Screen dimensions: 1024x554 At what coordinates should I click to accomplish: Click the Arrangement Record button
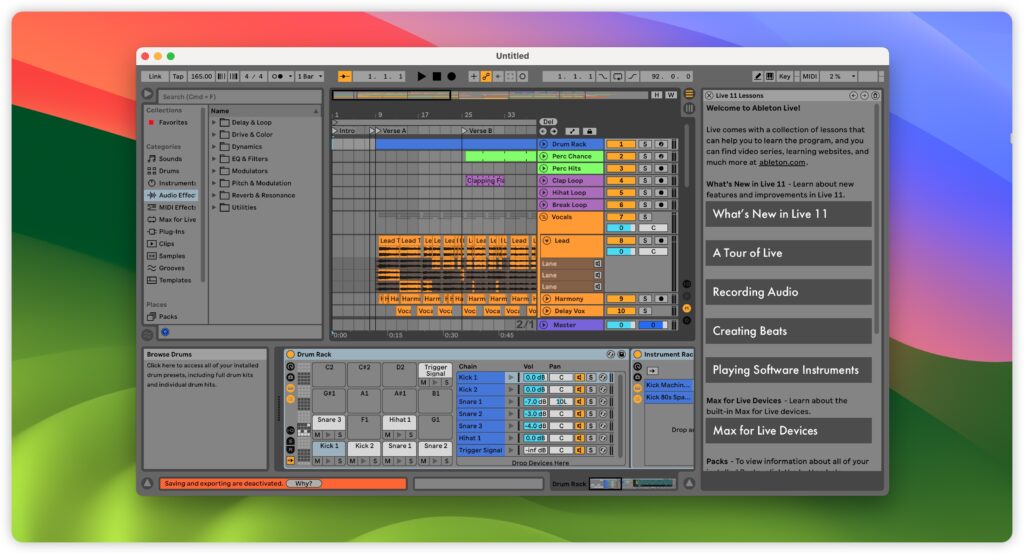point(451,76)
